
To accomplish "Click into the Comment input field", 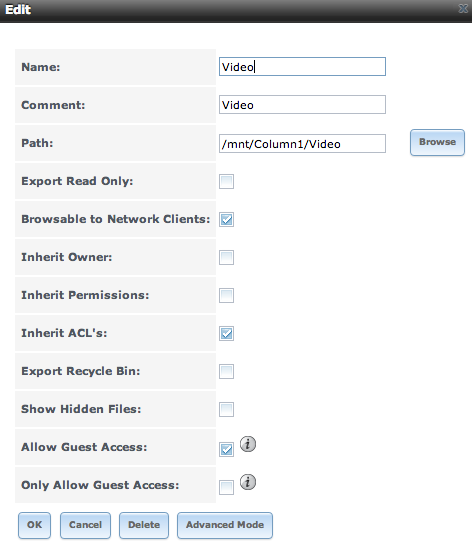I will (x=302, y=104).
